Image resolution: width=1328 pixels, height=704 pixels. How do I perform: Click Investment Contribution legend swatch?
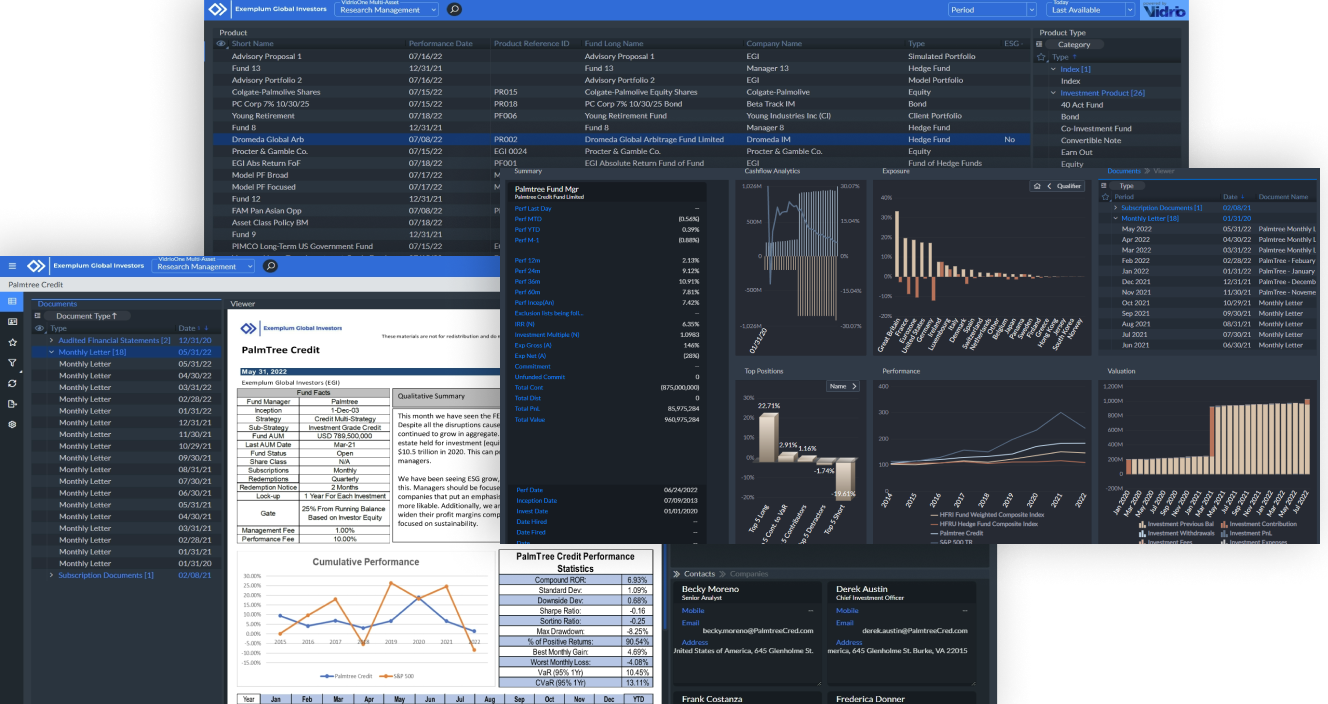pyautogui.click(x=1223, y=524)
